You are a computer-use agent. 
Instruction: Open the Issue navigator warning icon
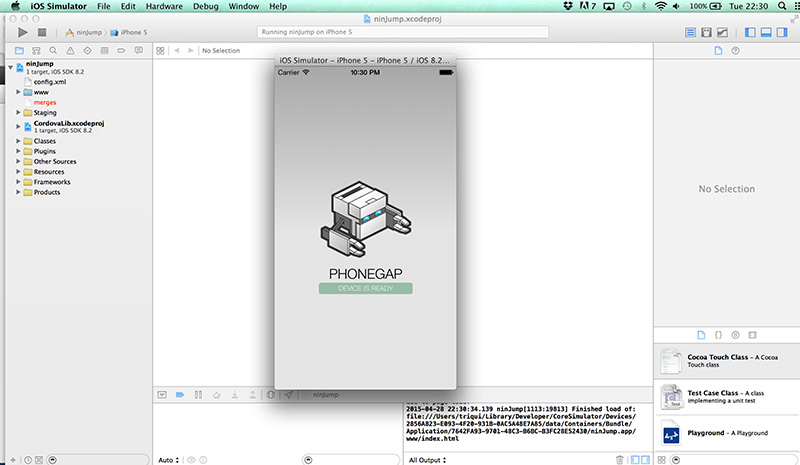click(x=70, y=51)
